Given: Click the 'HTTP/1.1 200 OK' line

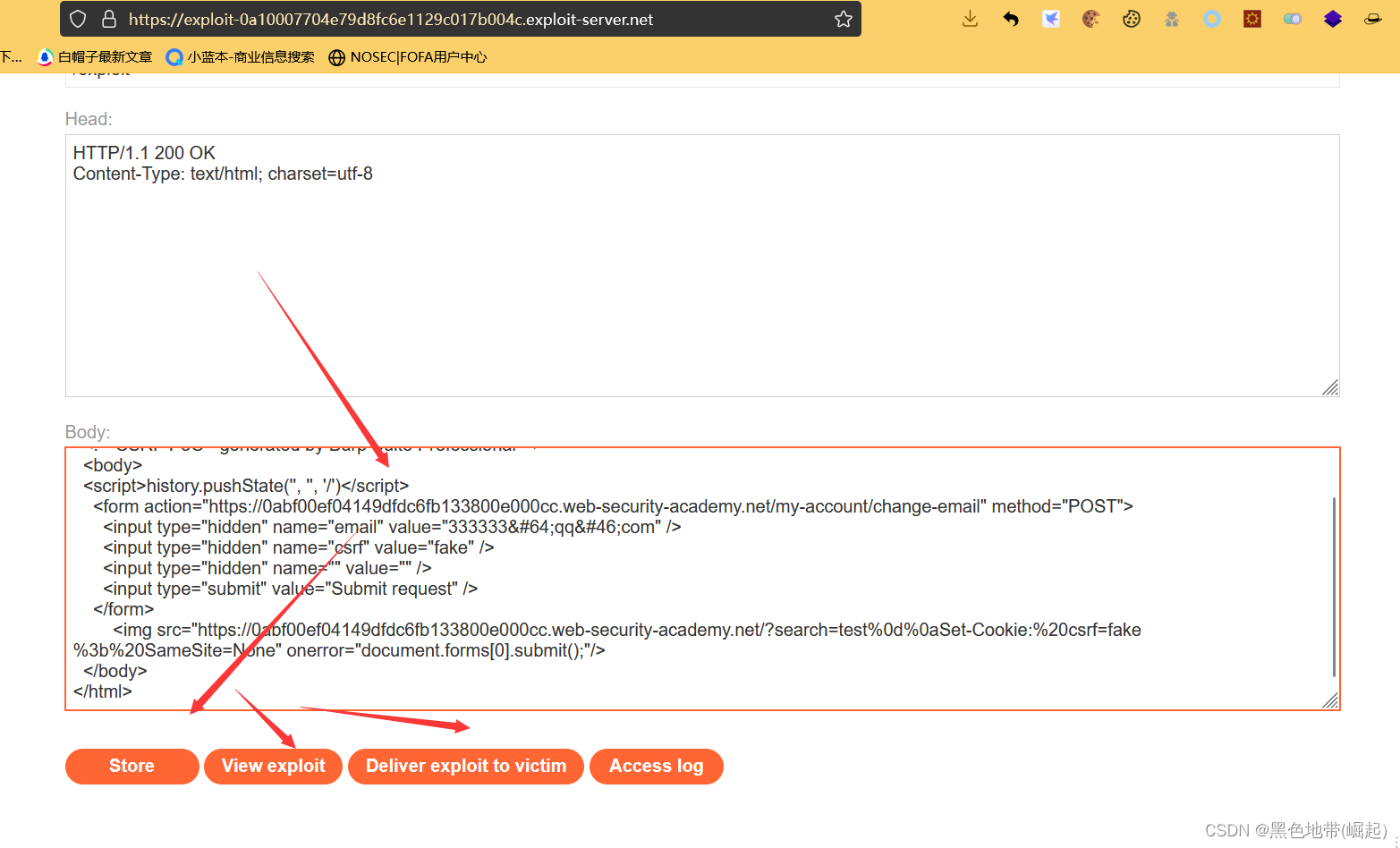Looking at the screenshot, I should (144, 153).
